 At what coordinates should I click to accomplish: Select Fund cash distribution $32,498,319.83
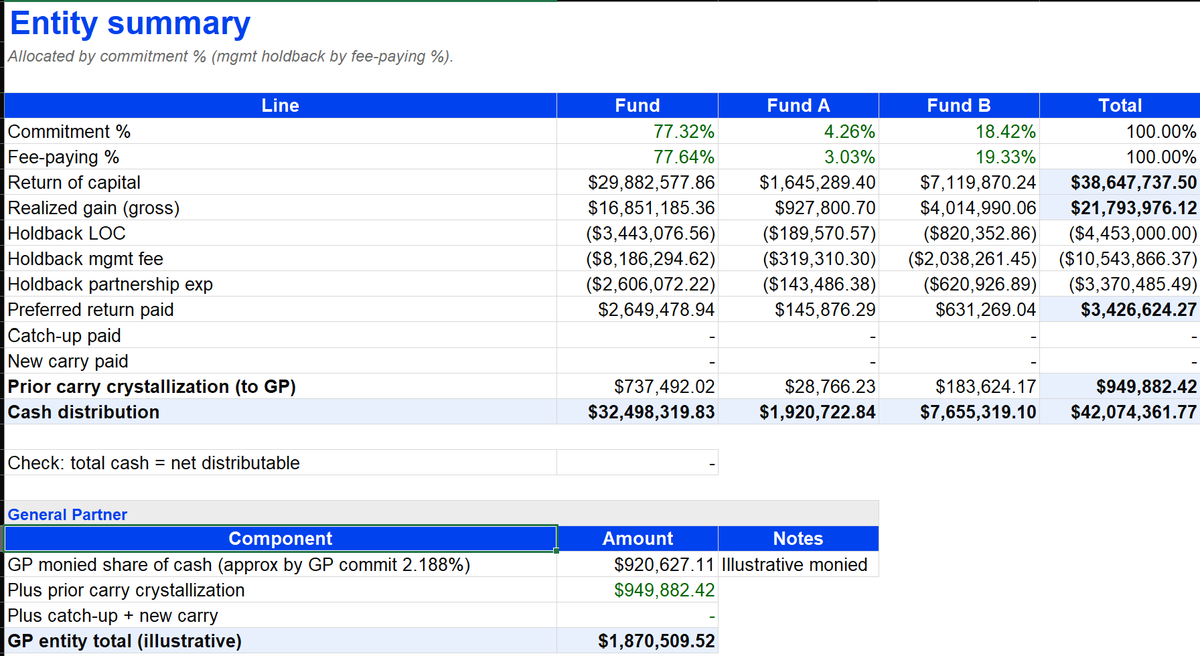(637, 412)
